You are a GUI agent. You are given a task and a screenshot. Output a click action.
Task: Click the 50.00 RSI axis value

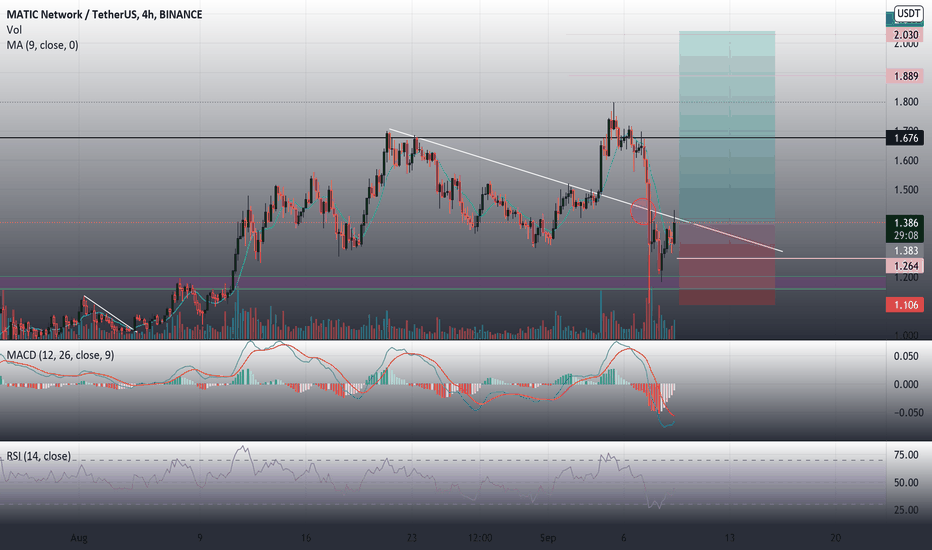(906, 483)
